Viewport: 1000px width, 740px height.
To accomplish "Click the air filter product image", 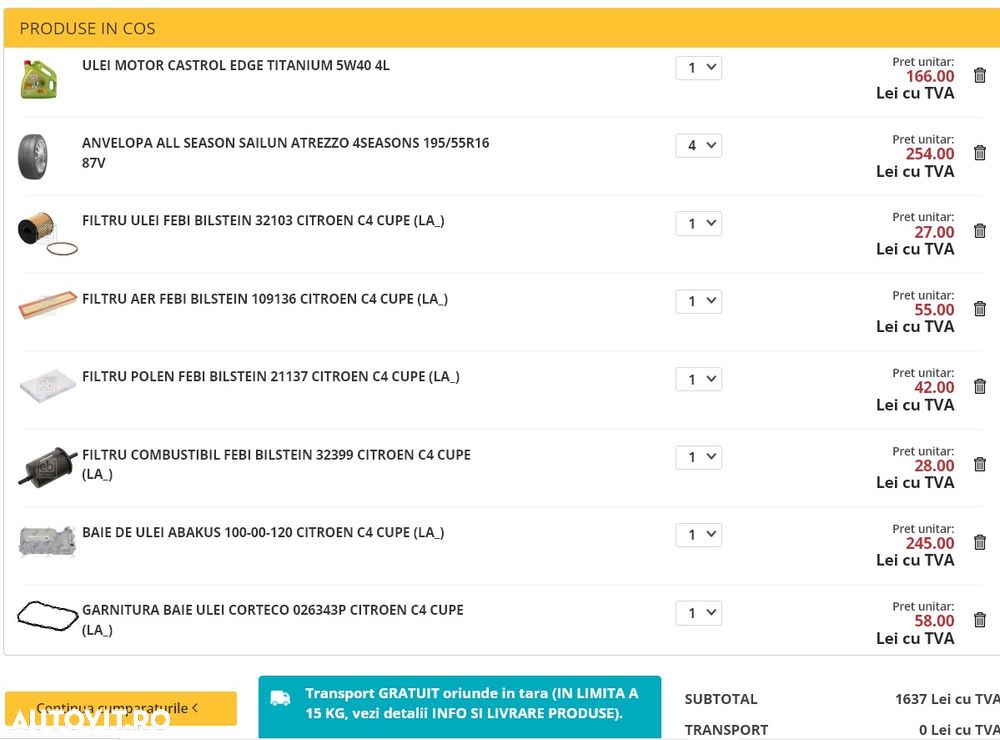I will click(47, 304).
